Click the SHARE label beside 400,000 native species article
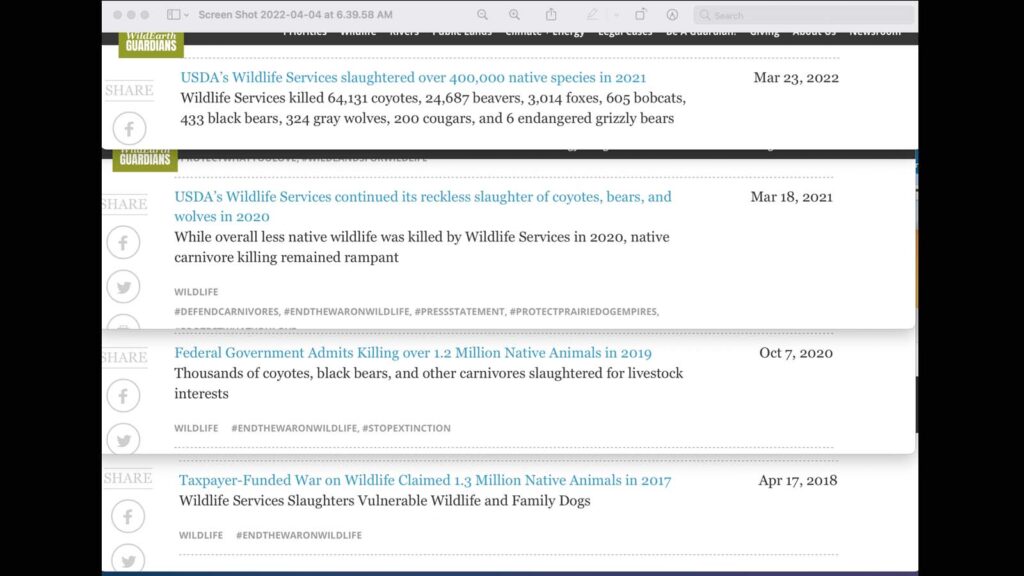Screen dimensions: 1024x576 pos(129,91)
